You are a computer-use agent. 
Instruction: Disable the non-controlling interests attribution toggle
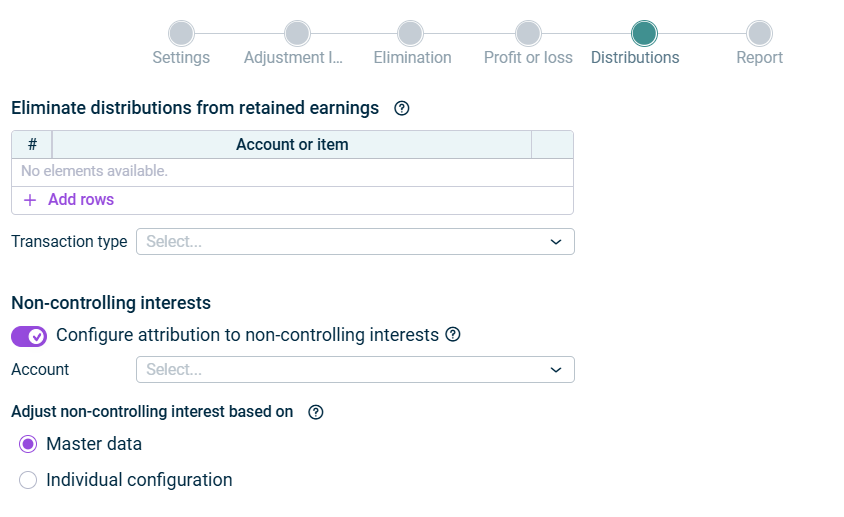click(29, 336)
